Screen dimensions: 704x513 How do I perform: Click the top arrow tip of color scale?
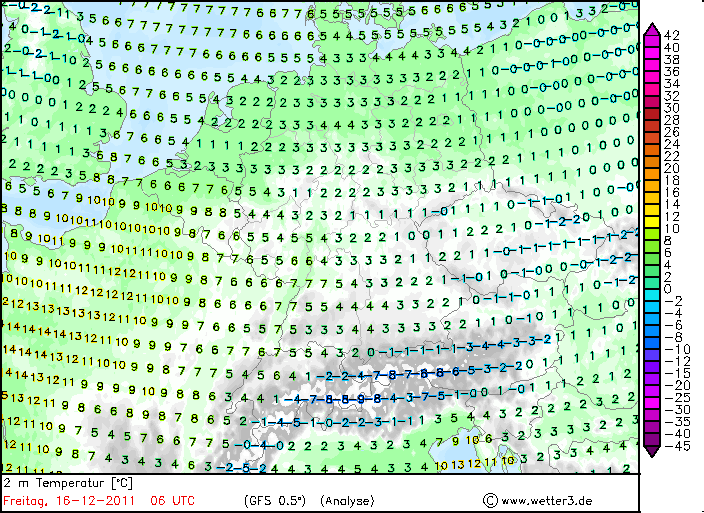651,27
